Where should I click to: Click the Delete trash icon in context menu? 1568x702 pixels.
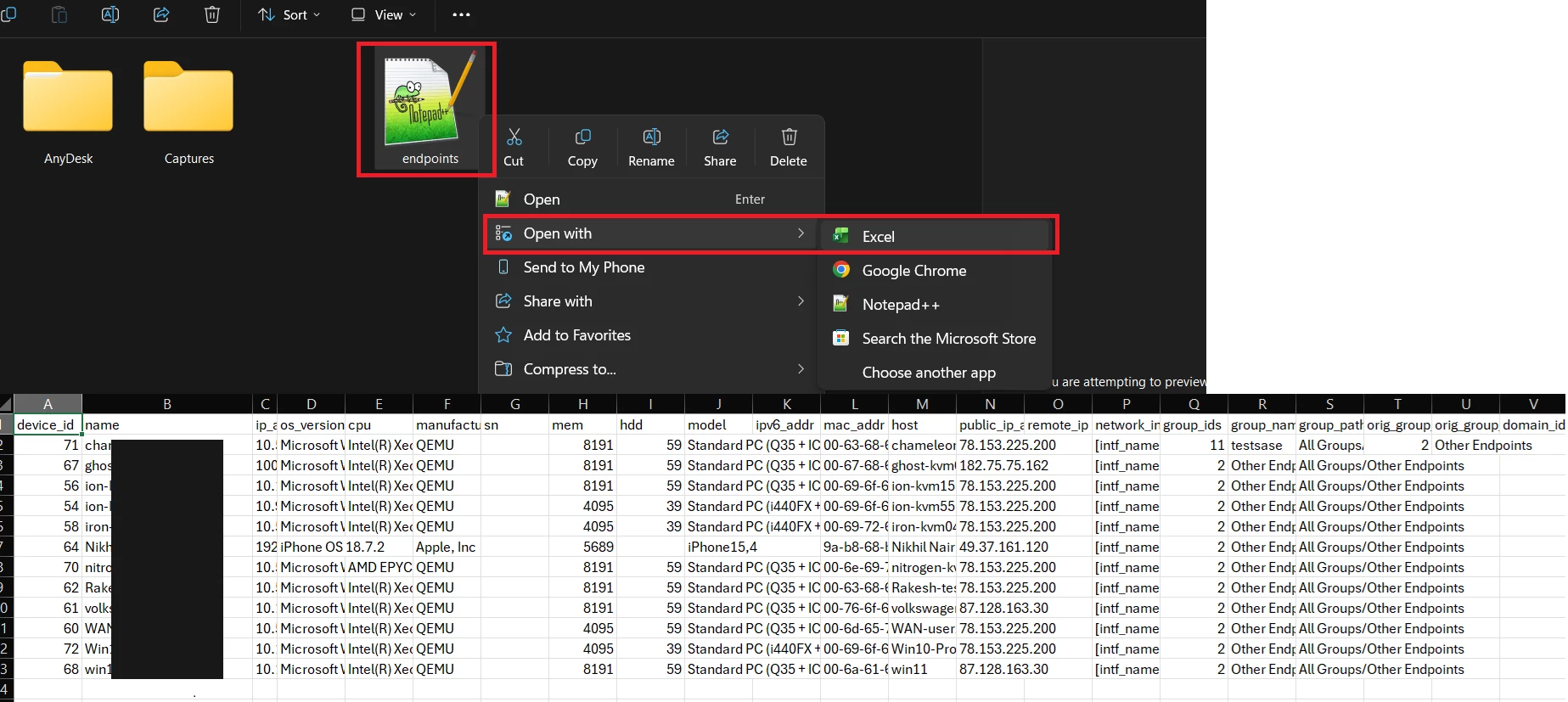[x=789, y=138]
